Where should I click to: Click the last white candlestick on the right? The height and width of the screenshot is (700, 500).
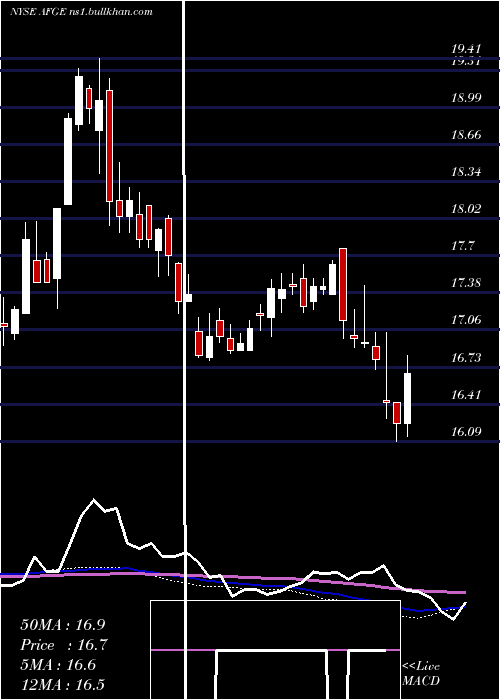(408, 398)
